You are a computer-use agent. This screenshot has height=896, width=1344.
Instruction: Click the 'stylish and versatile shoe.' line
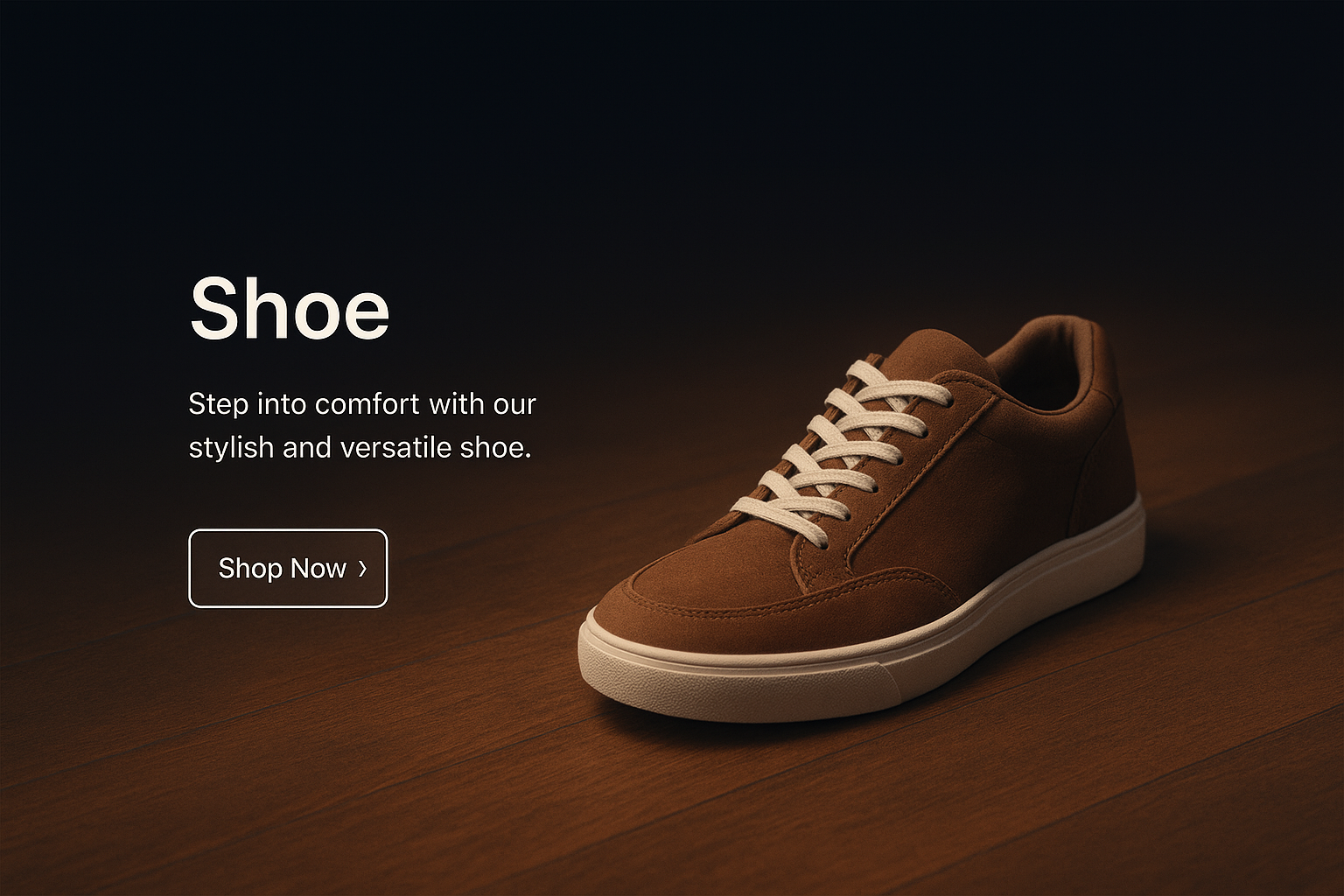pos(360,448)
